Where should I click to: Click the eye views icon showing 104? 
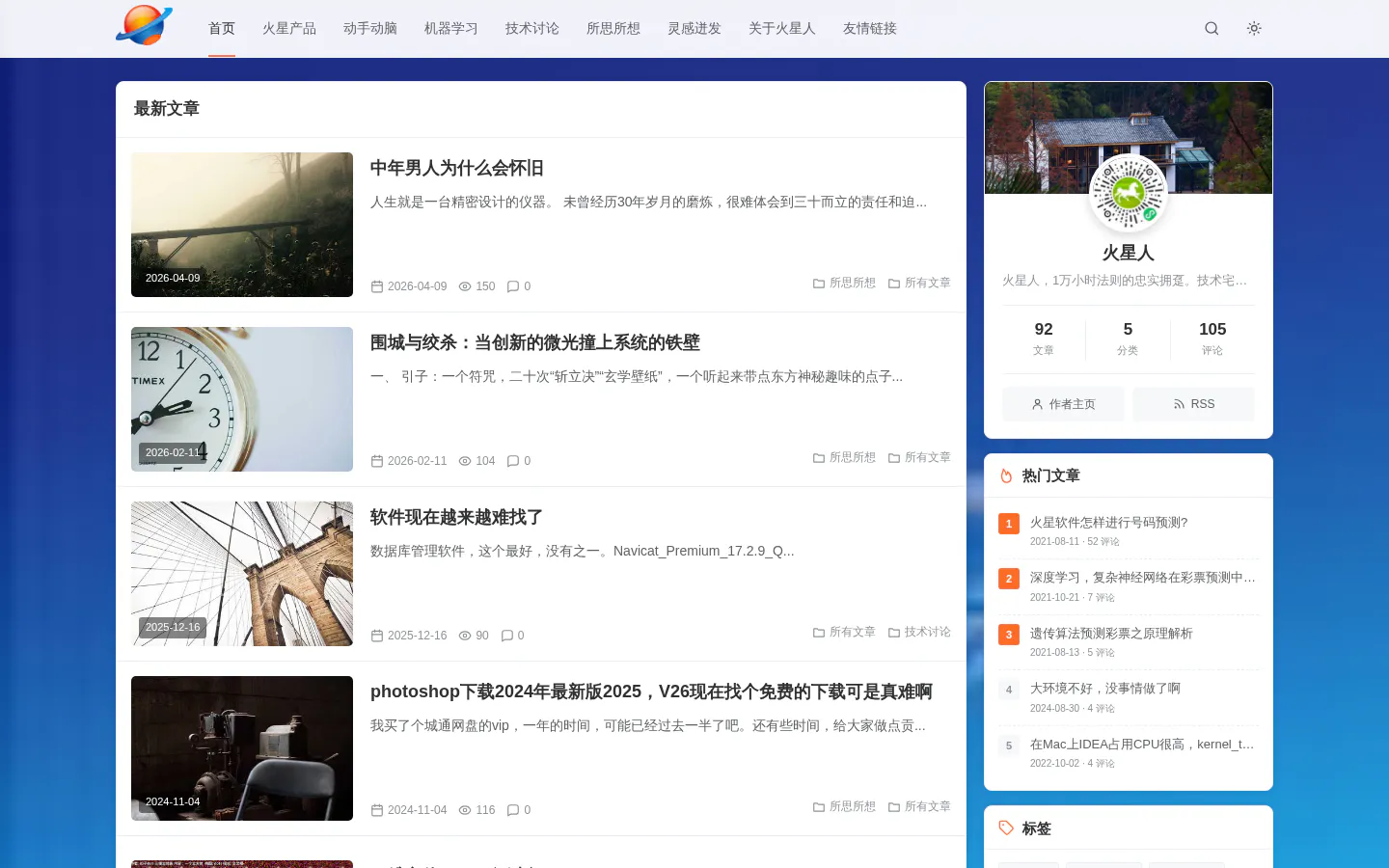[x=465, y=461]
